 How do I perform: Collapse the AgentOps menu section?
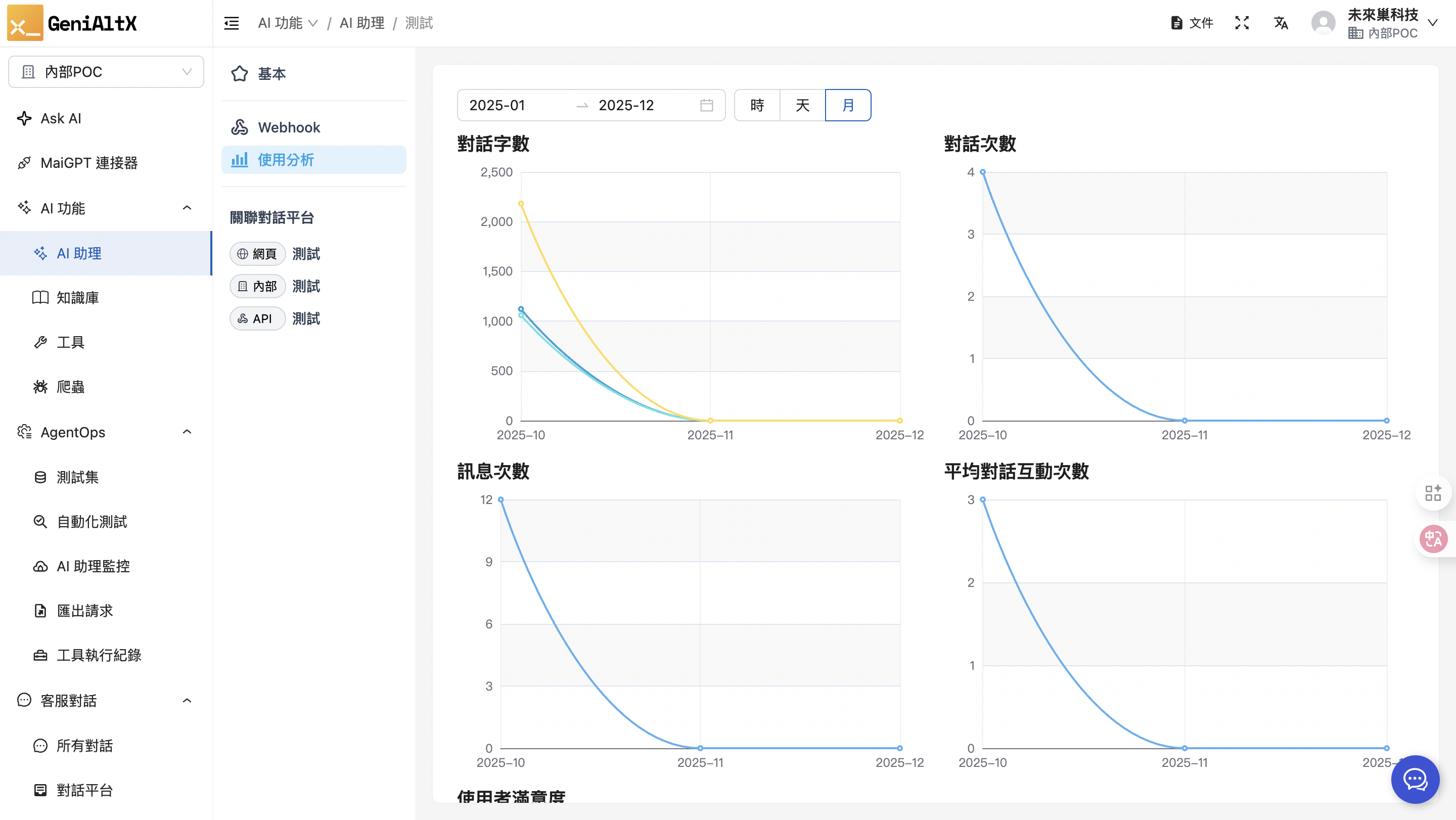(187, 432)
